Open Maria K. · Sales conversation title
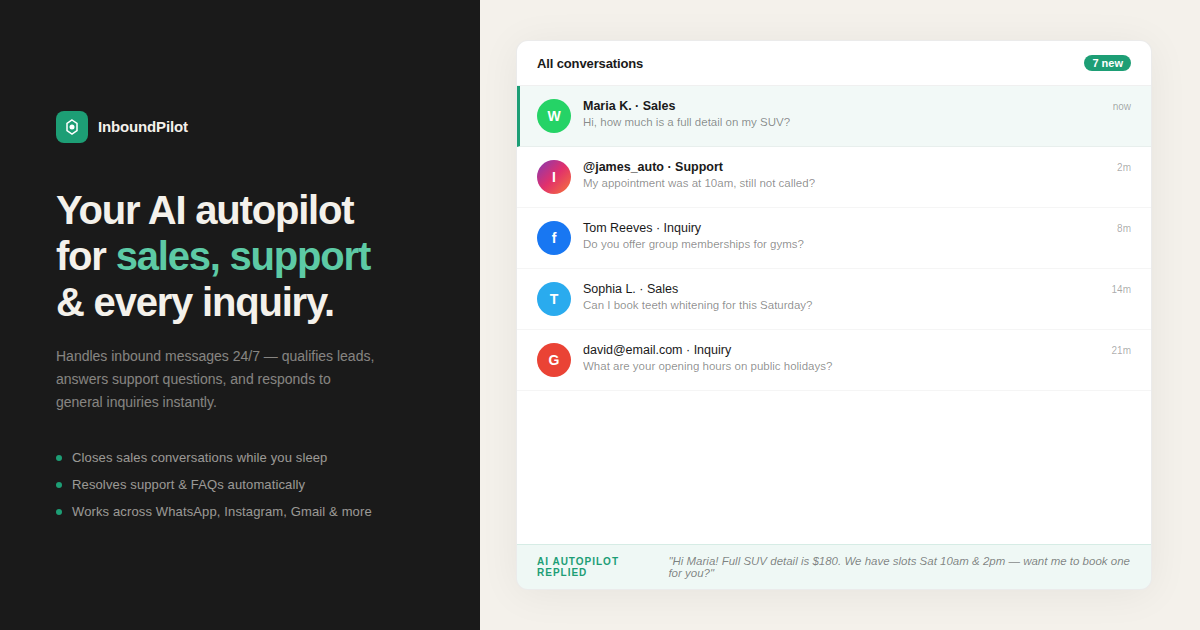The width and height of the screenshot is (1200, 630). pos(629,106)
